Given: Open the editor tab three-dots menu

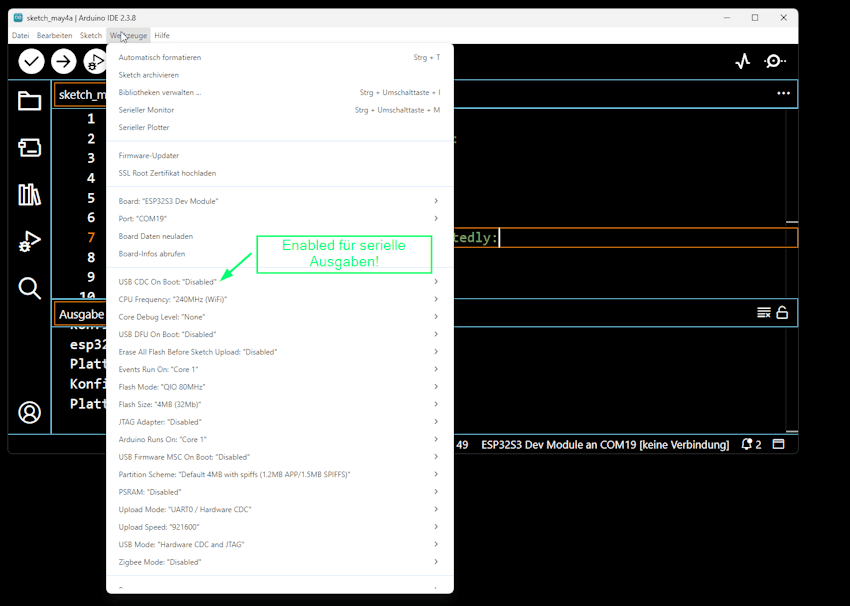Looking at the screenshot, I should (x=783, y=93).
